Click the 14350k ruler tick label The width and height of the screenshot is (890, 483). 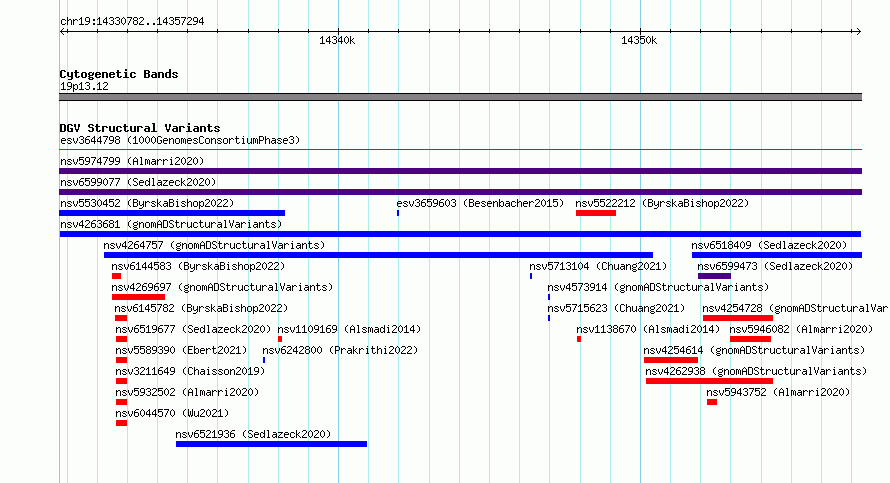[x=639, y=40]
